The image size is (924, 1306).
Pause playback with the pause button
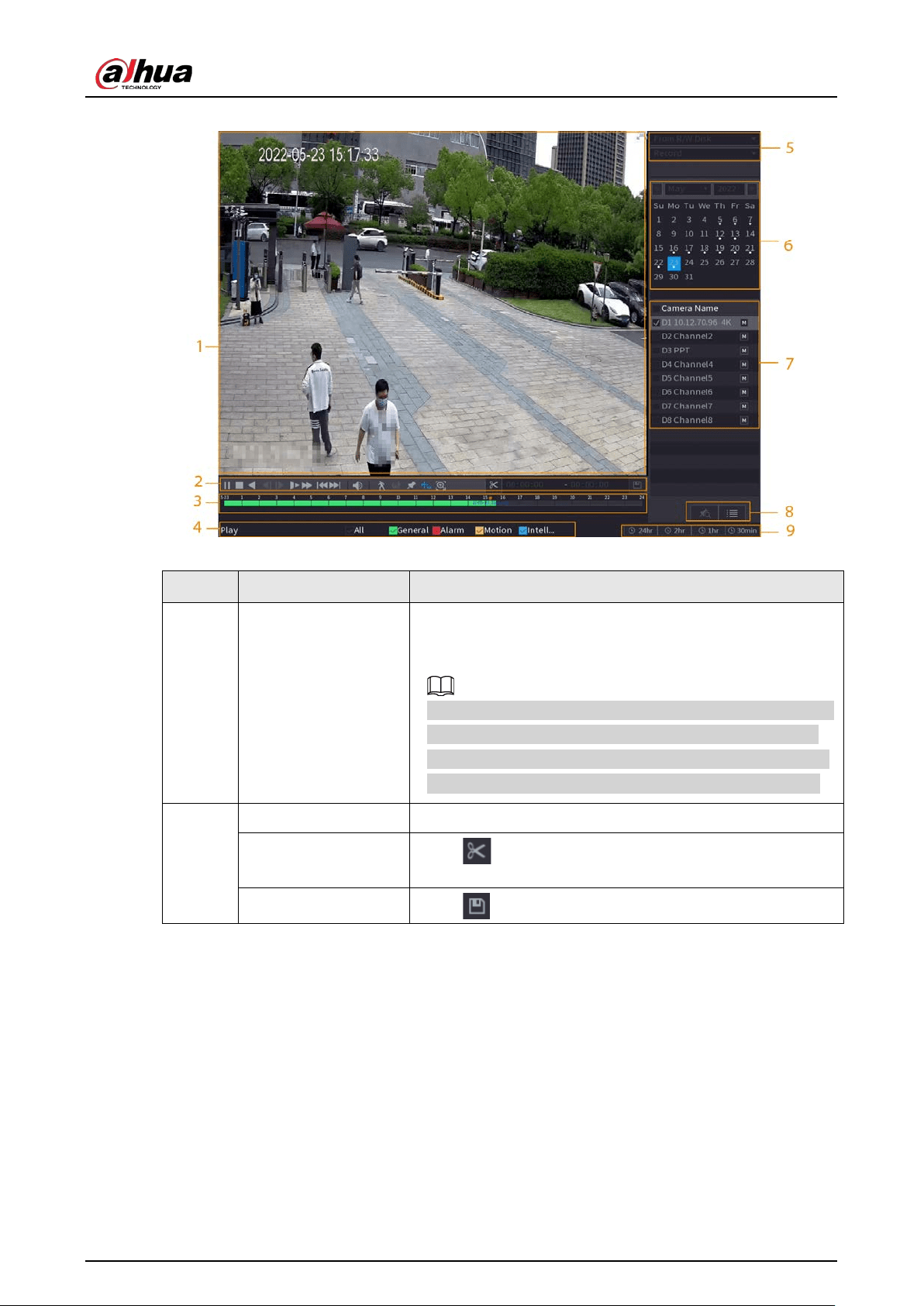point(227,485)
